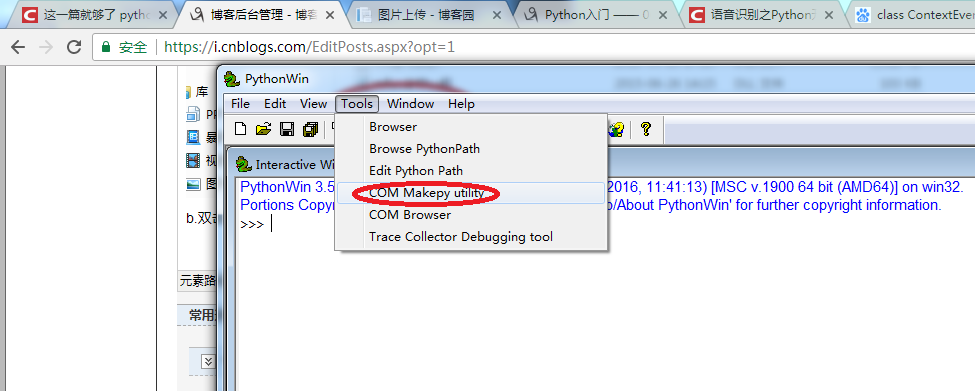The image size is (975, 391).
Task: Open the Window menu
Action: point(410,104)
